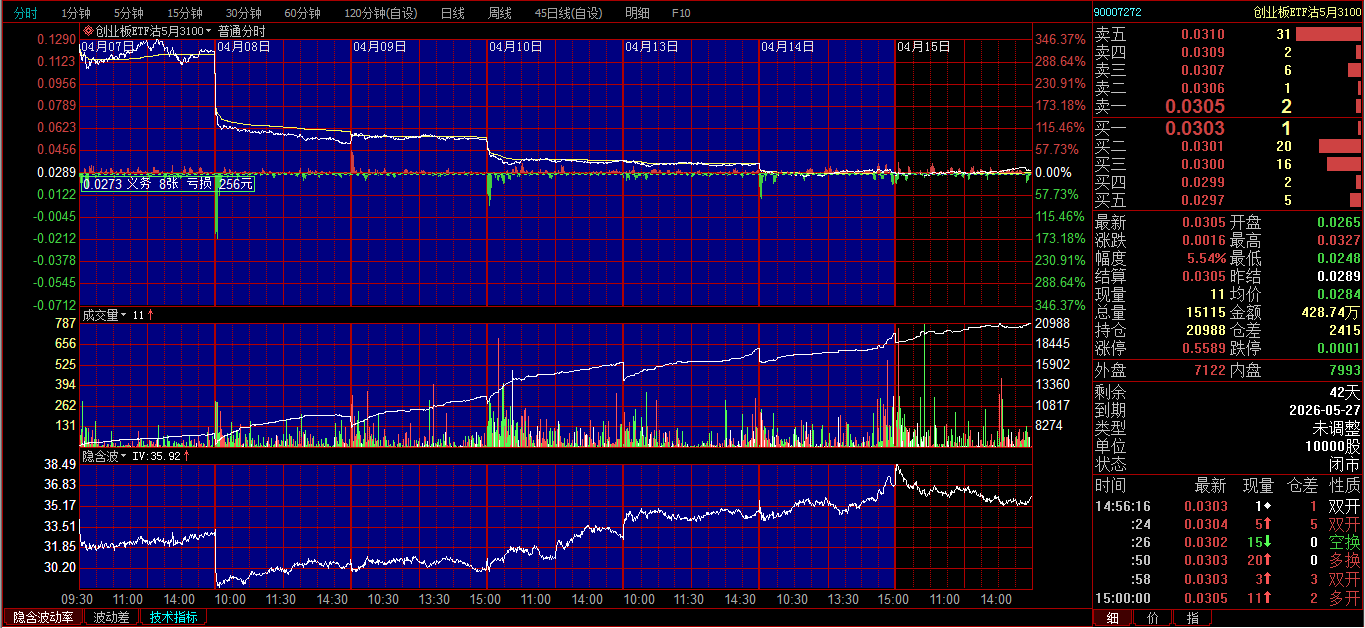Click the 卖五 sell order volume bar
Screen dimensions: 1365x628
click(x=1328, y=34)
